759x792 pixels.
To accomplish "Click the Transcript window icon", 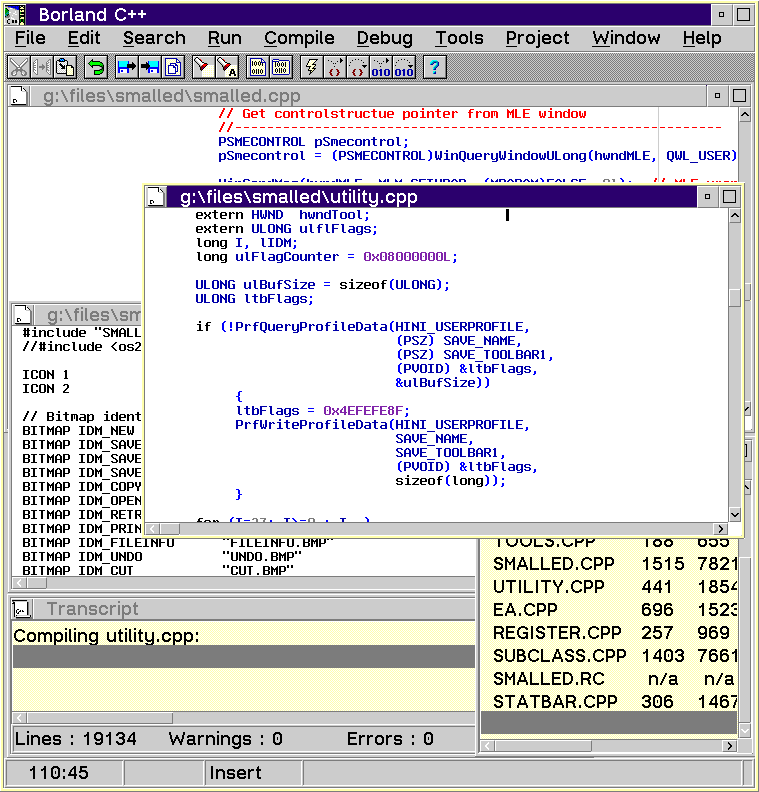I will (22, 609).
